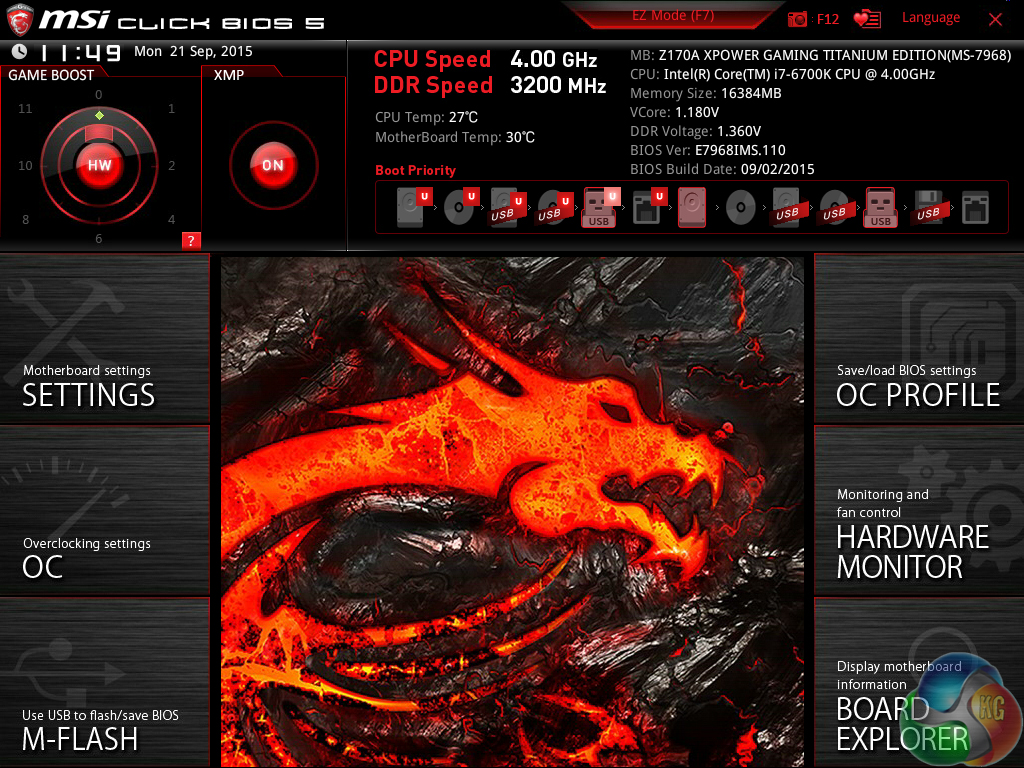Set Game Boost dial to stage 0

(99, 95)
